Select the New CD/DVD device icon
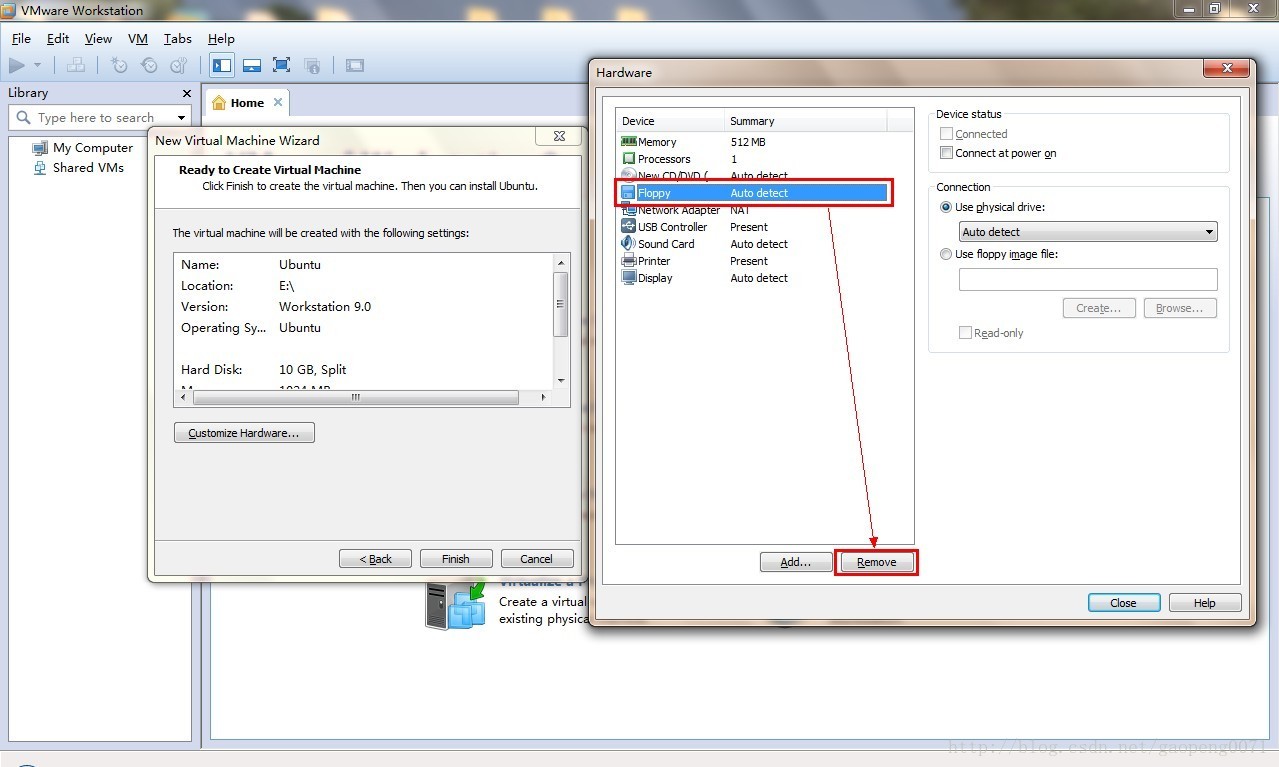This screenshot has height=767, width=1279. pyautogui.click(x=629, y=175)
